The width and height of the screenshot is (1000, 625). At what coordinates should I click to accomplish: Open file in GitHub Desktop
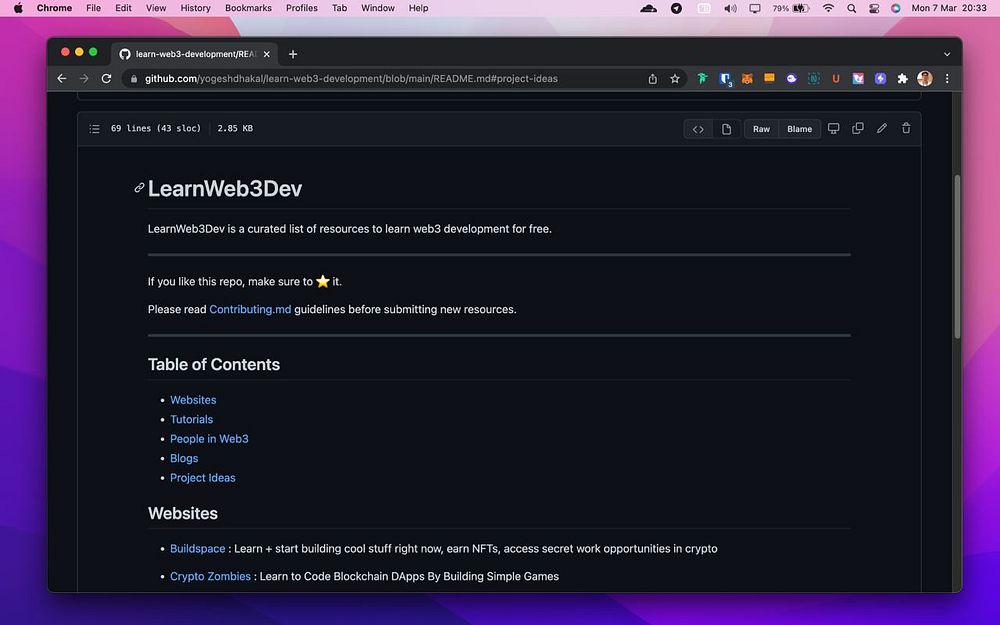834,128
